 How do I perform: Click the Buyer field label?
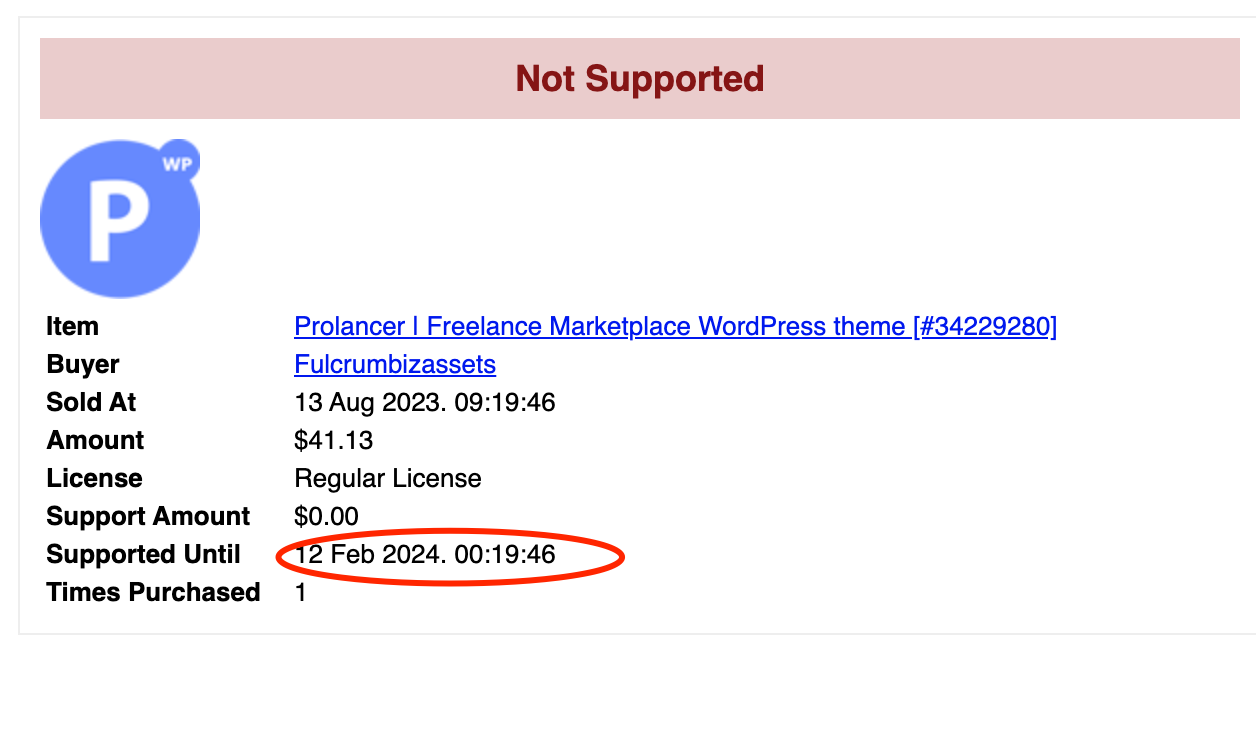(83, 364)
